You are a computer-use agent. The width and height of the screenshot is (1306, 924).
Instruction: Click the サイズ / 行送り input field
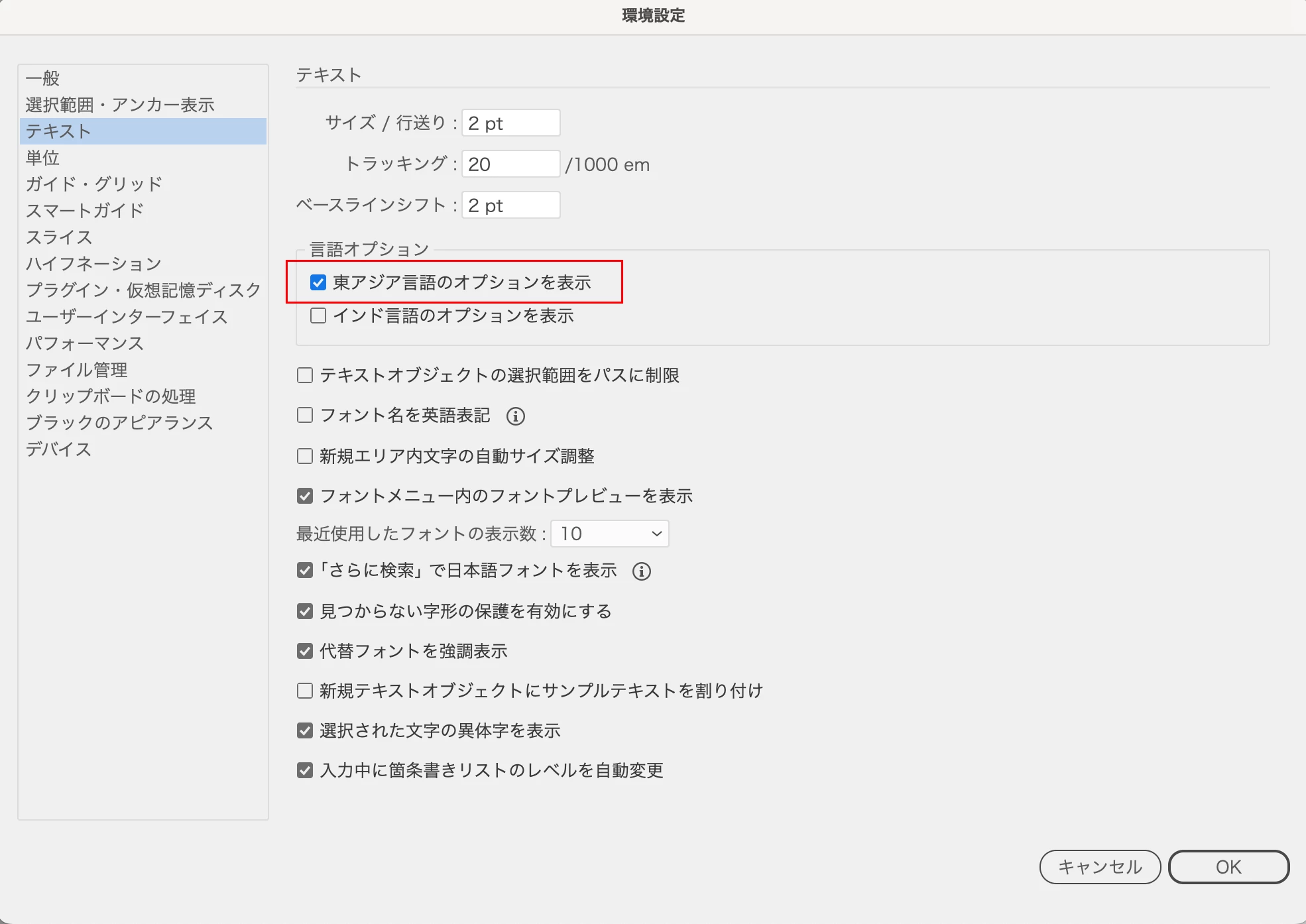[510, 123]
